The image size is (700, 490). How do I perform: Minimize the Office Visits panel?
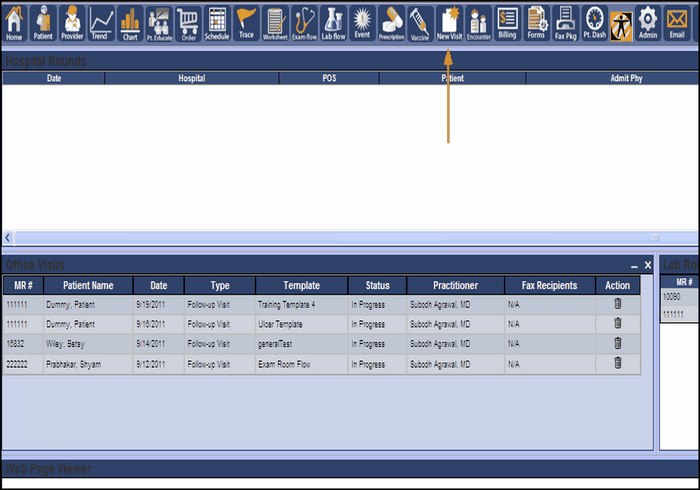click(634, 266)
